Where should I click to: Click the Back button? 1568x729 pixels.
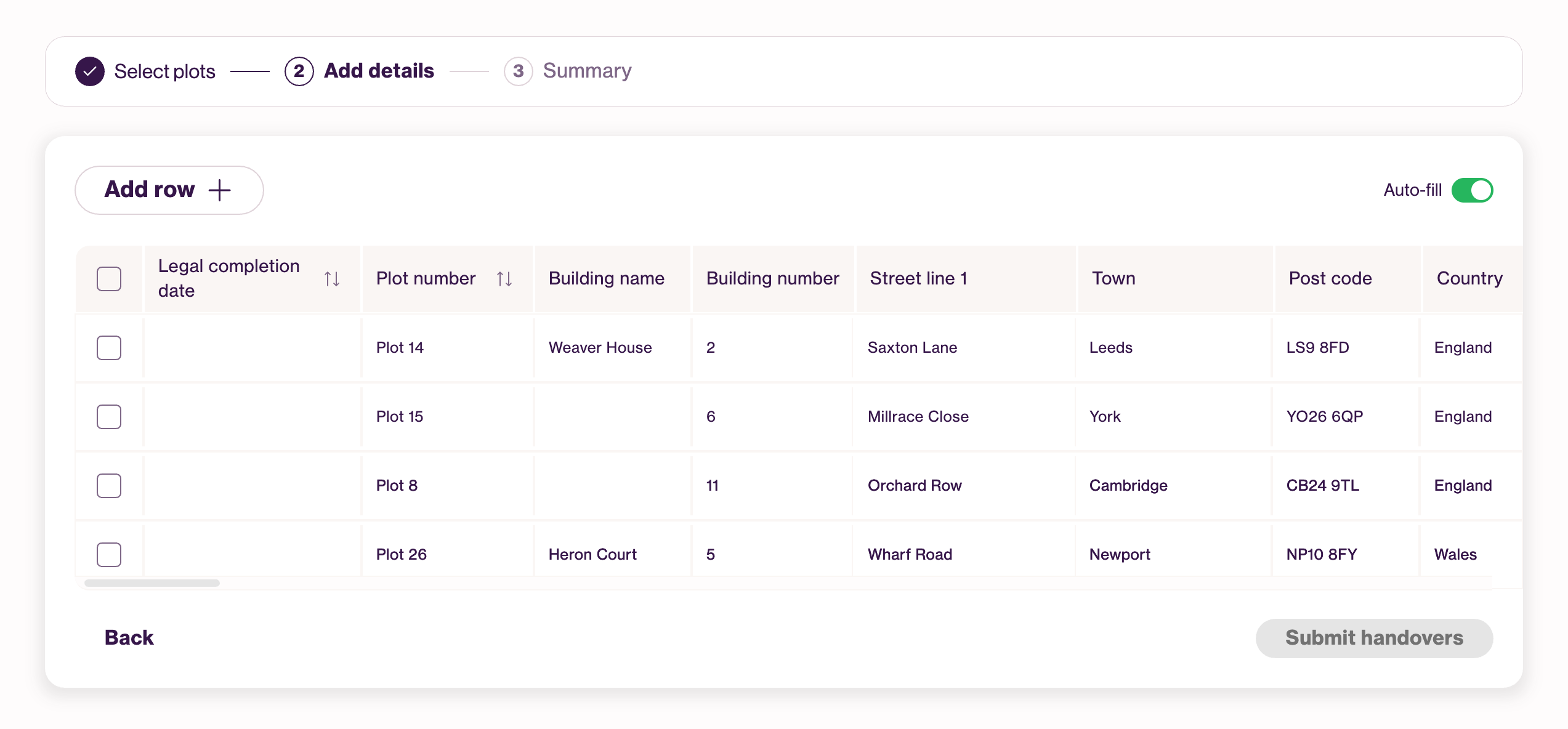coord(129,638)
